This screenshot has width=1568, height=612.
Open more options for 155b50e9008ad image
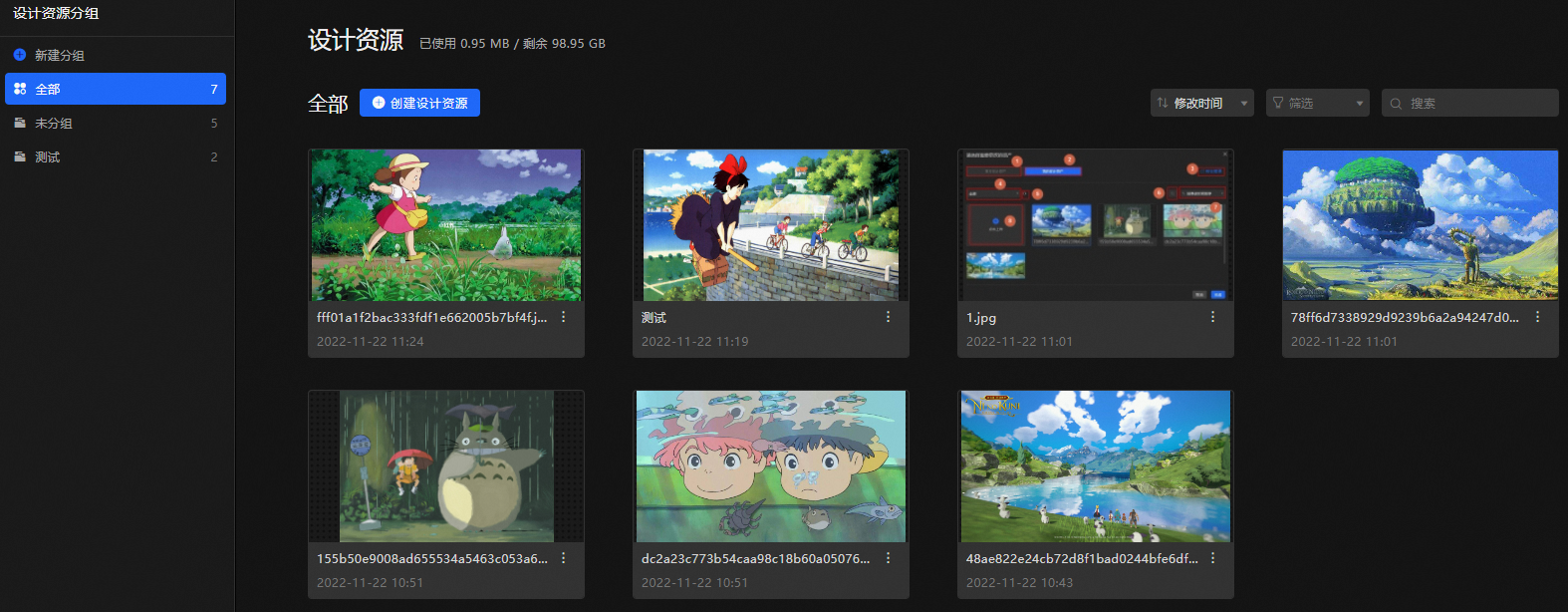[x=564, y=558]
